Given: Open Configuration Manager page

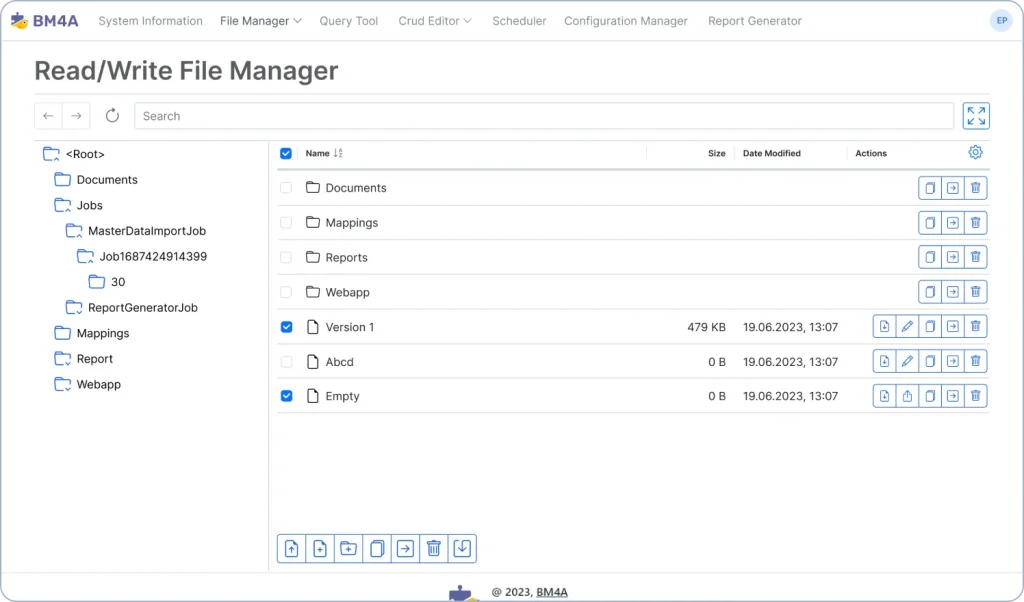Looking at the screenshot, I should [x=626, y=21].
